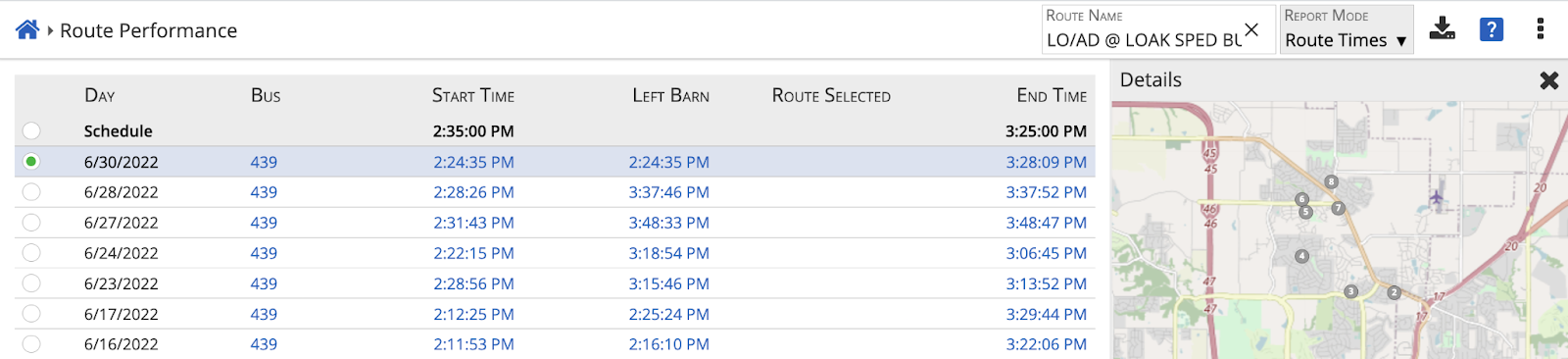Click stop marker 2 on map

[1394, 292]
